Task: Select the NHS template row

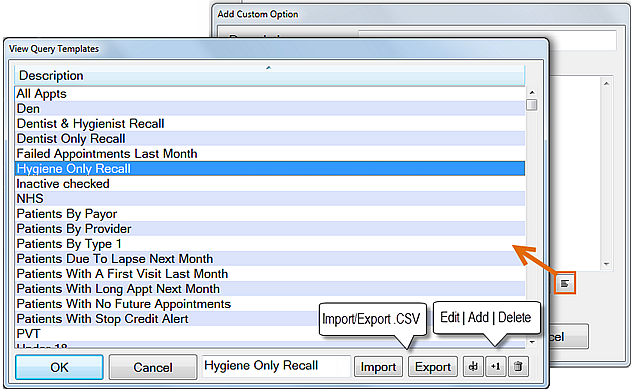Action: tap(270, 199)
